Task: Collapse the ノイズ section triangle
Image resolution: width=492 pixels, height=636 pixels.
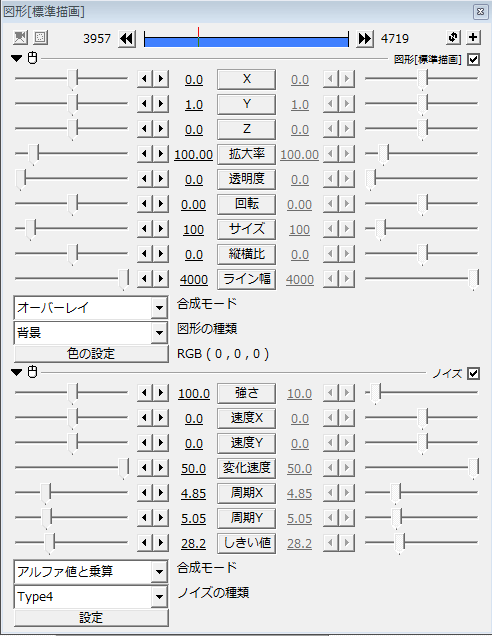Action: pos(17,372)
